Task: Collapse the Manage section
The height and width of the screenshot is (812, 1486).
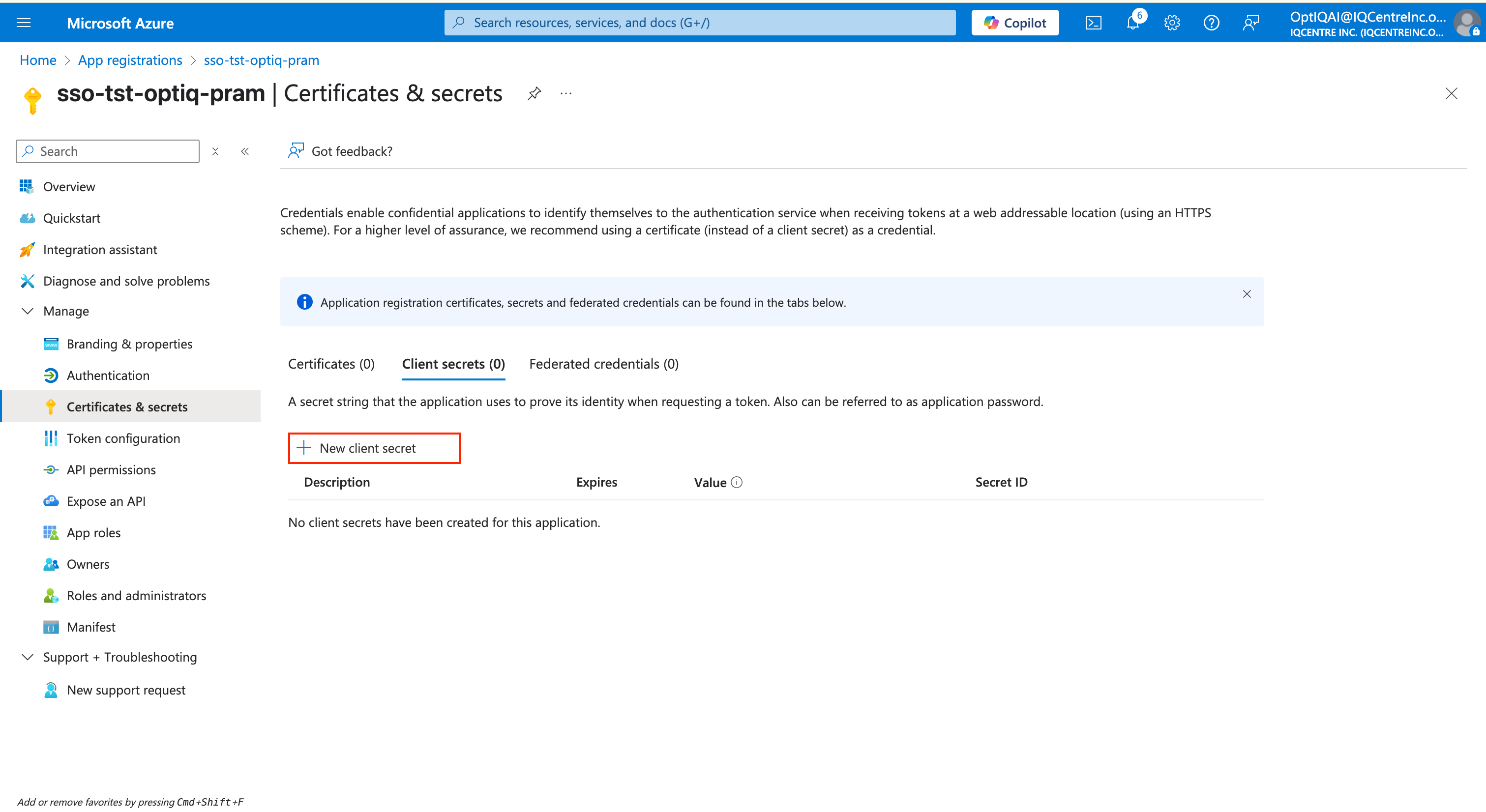Action: (27, 312)
